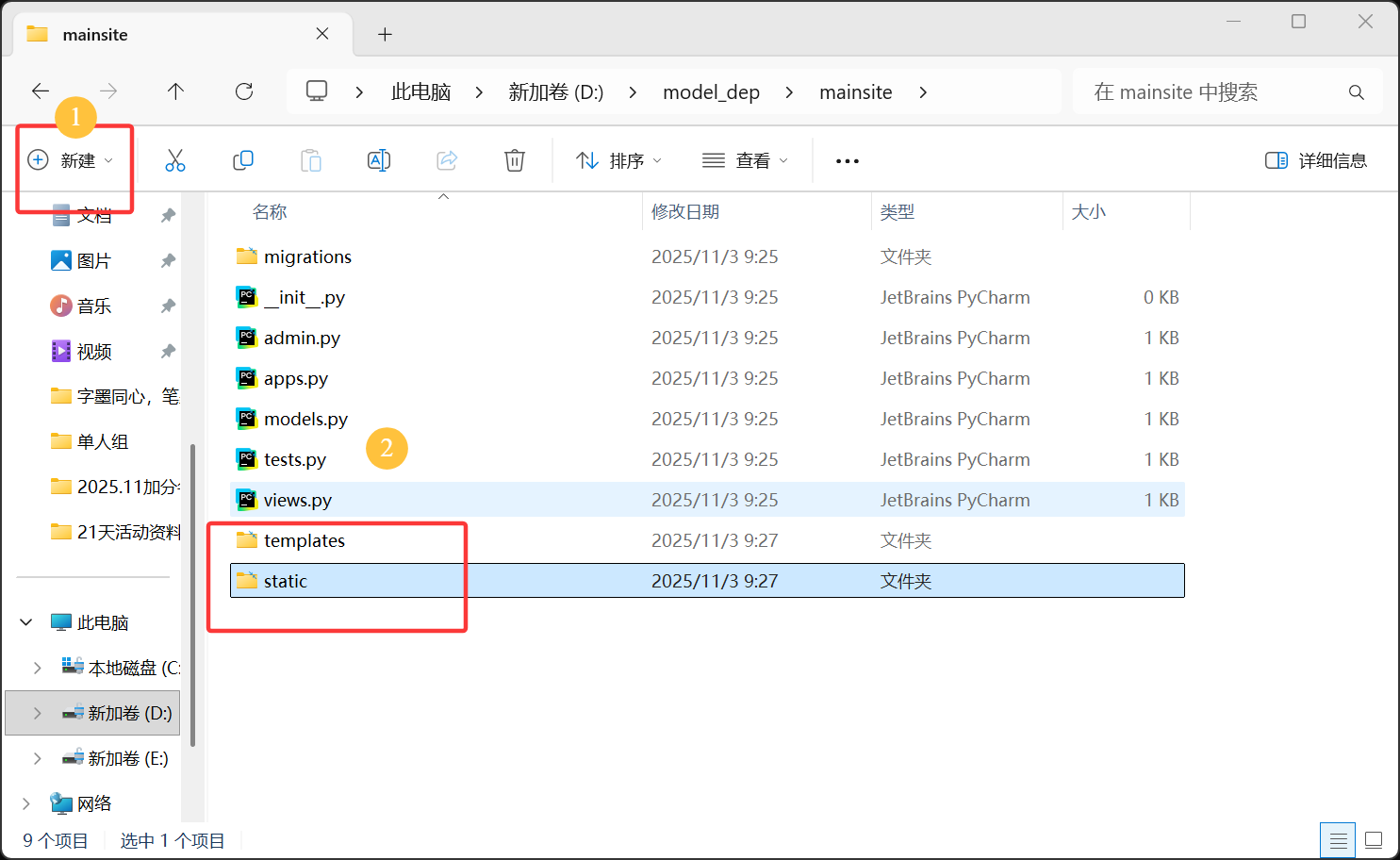Click the Rename icon in toolbar

(379, 160)
